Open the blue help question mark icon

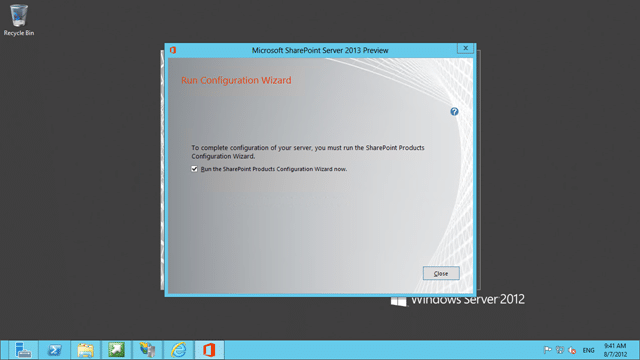454,111
